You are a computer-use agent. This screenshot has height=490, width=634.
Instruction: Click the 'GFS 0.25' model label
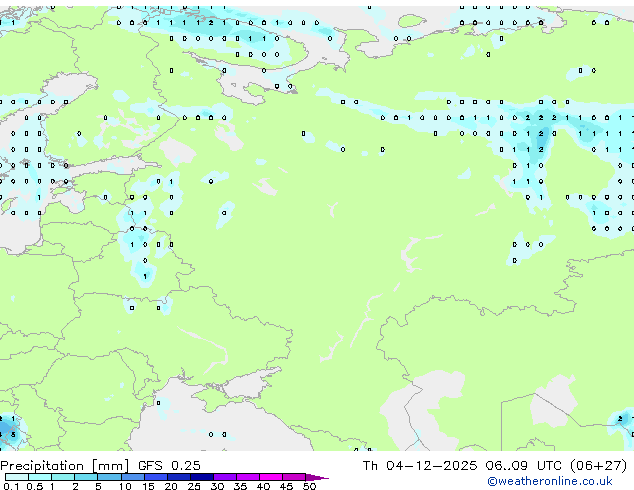tap(169, 466)
